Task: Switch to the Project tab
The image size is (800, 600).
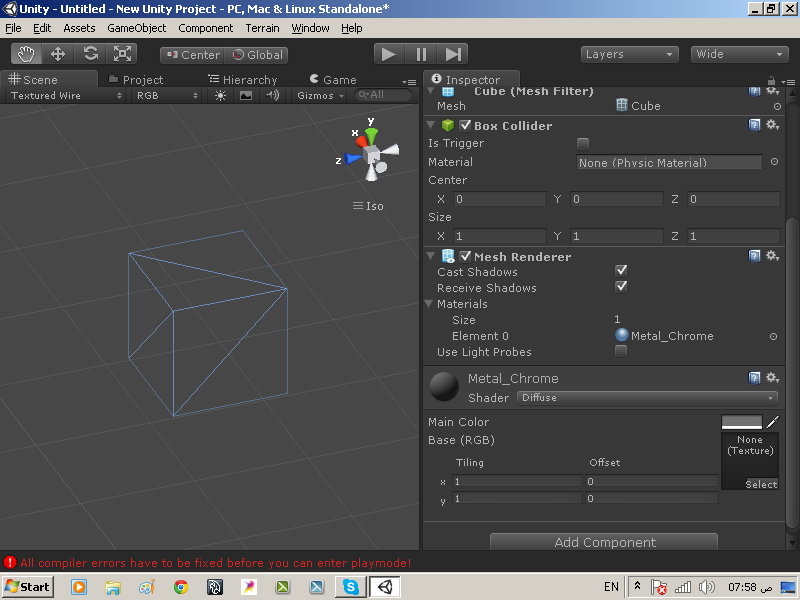Action: pos(136,80)
